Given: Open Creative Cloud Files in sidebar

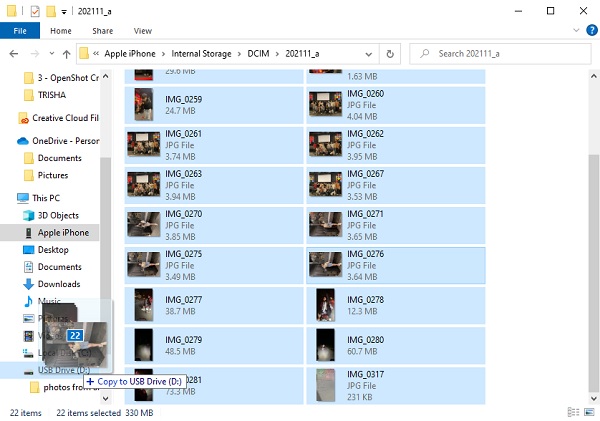Looking at the screenshot, I should coord(59,118).
